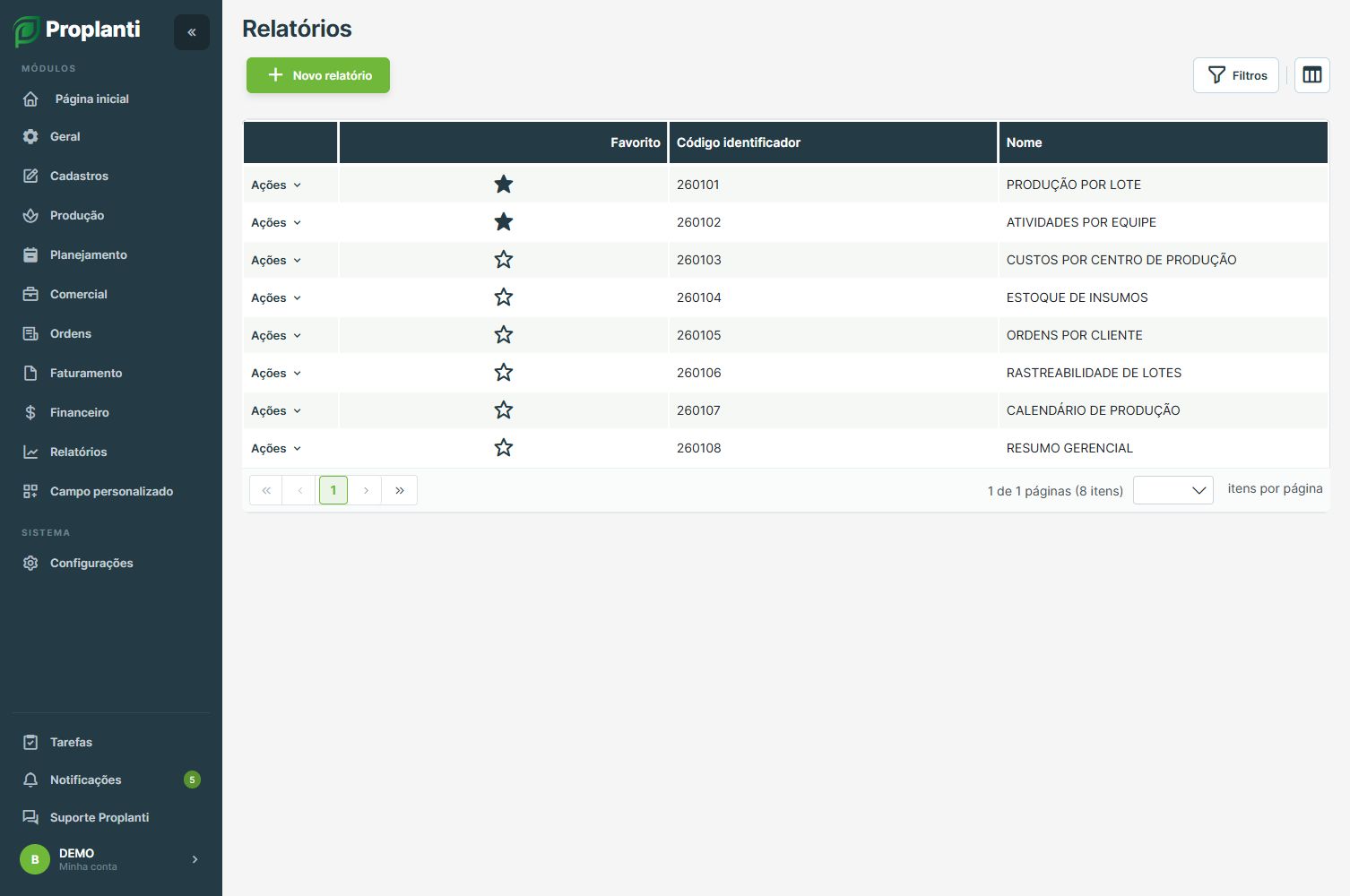
Task: Click the notification bell icon
Action: pos(30,780)
